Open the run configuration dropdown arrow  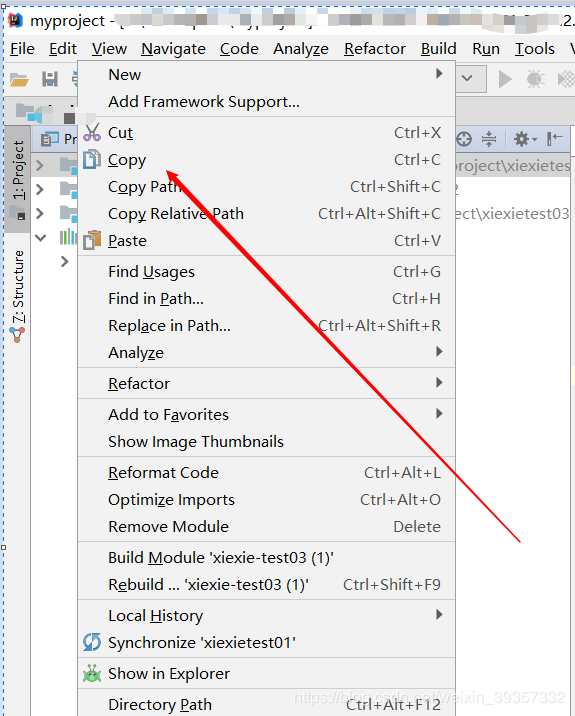coord(467,78)
